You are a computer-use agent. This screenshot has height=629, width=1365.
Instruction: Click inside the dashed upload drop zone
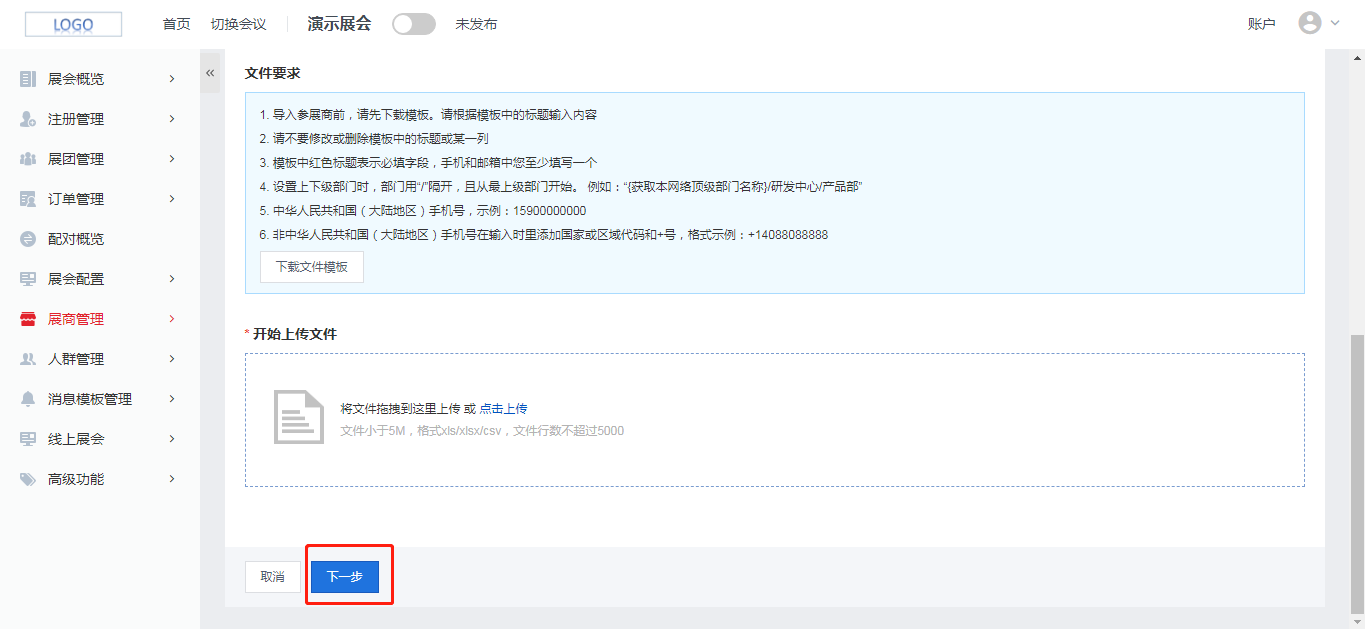(775, 420)
